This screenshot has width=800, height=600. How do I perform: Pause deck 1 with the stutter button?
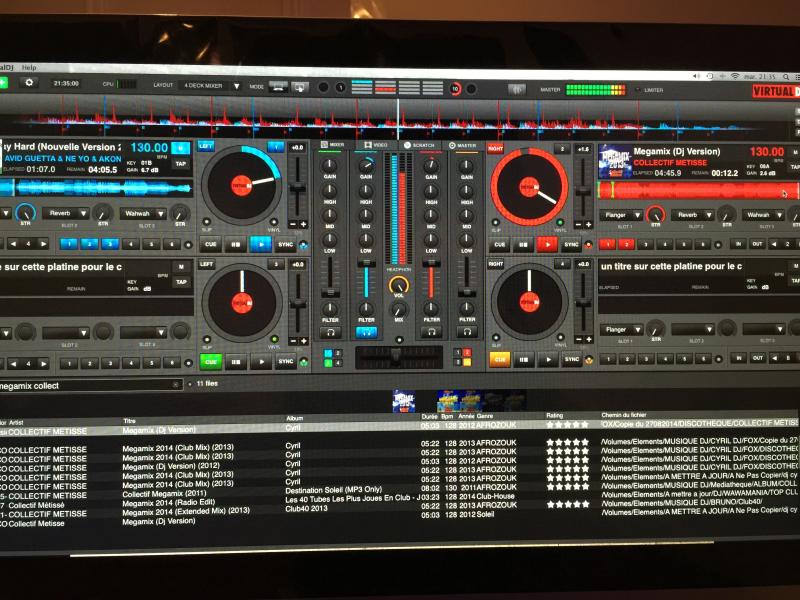click(x=236, y=244)
